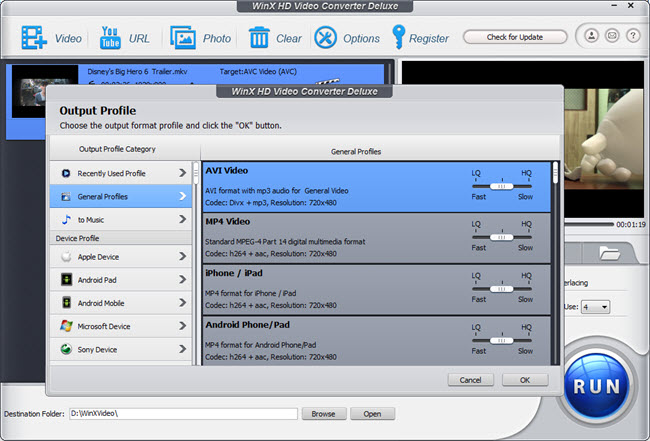Expand to Music arrow

pos(182,219)
